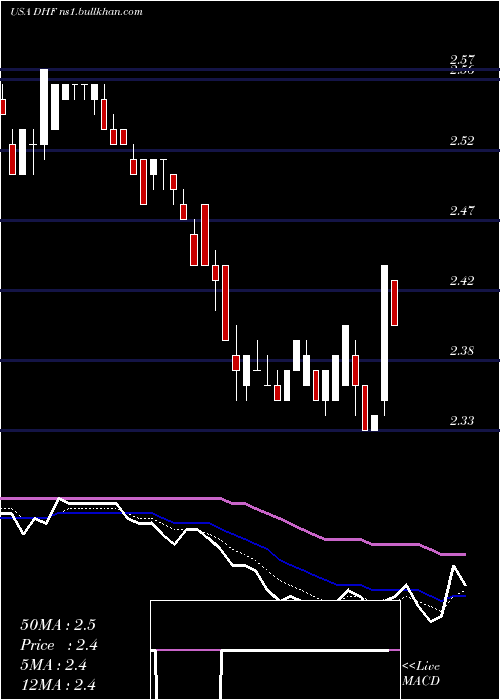Click the 'Price : 2.4' readout
This screenshot has width=500, height=700.
click(59, 645)
